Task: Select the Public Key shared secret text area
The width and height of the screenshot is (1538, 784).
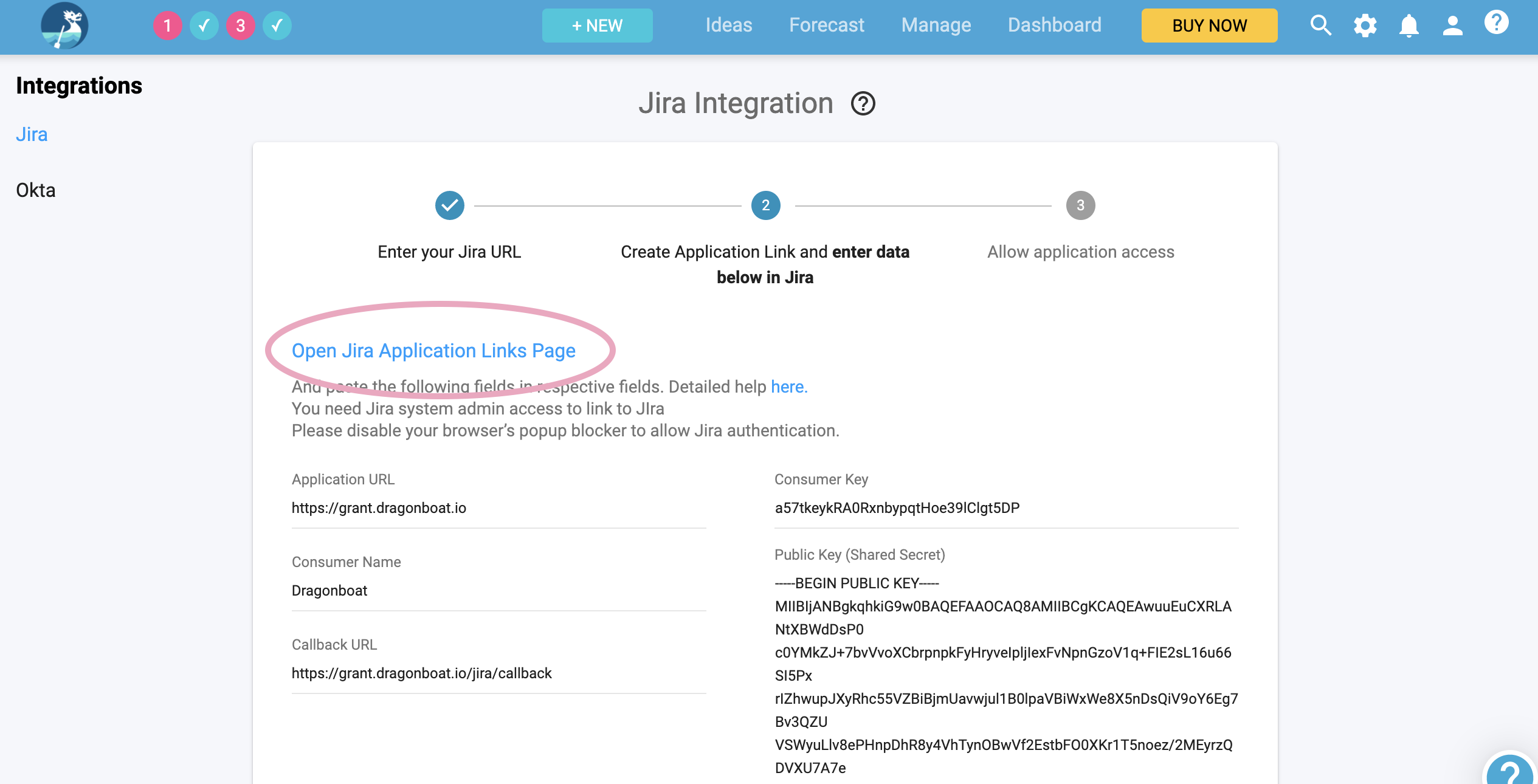Action: 1006,676
